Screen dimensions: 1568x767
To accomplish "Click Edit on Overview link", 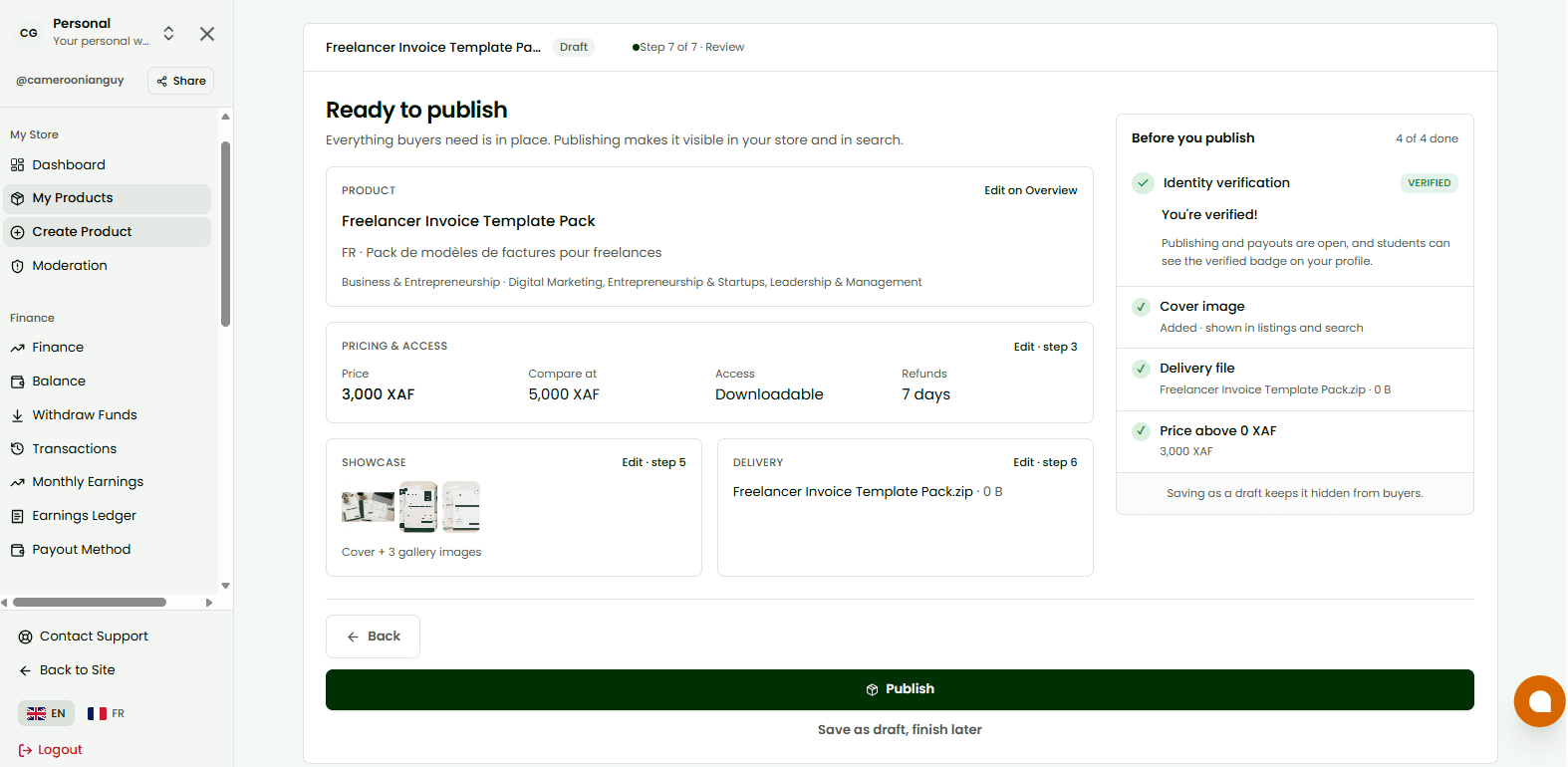I will point(1031,190).
